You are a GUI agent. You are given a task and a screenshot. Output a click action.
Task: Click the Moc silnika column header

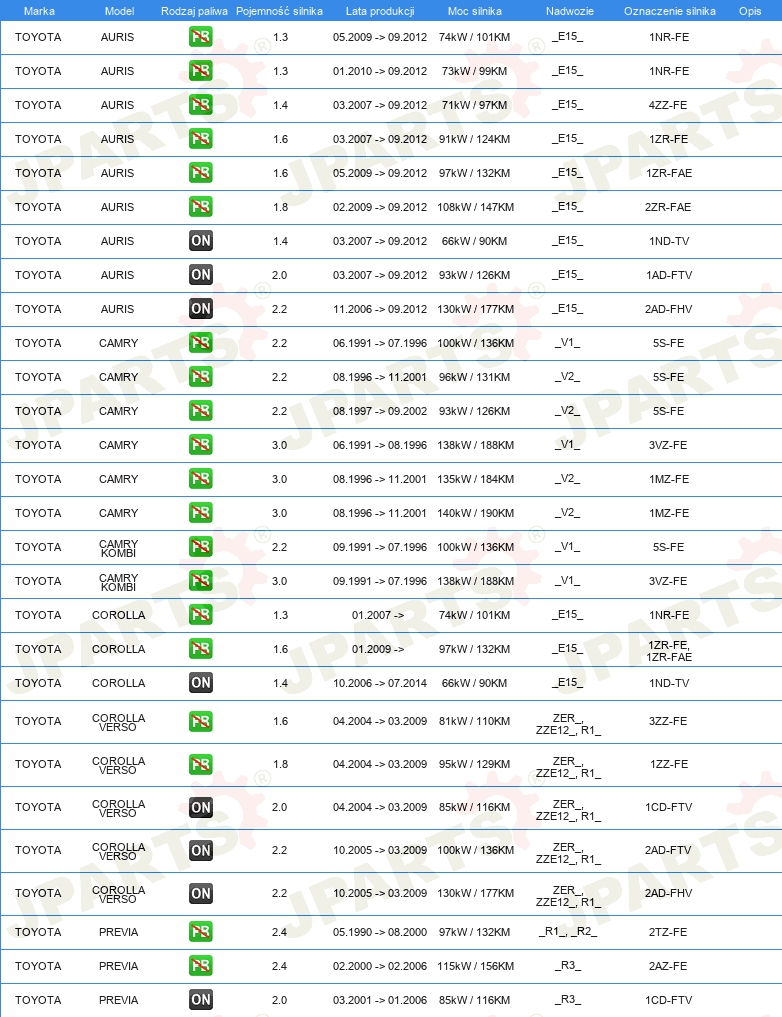(x=475, y=11)
